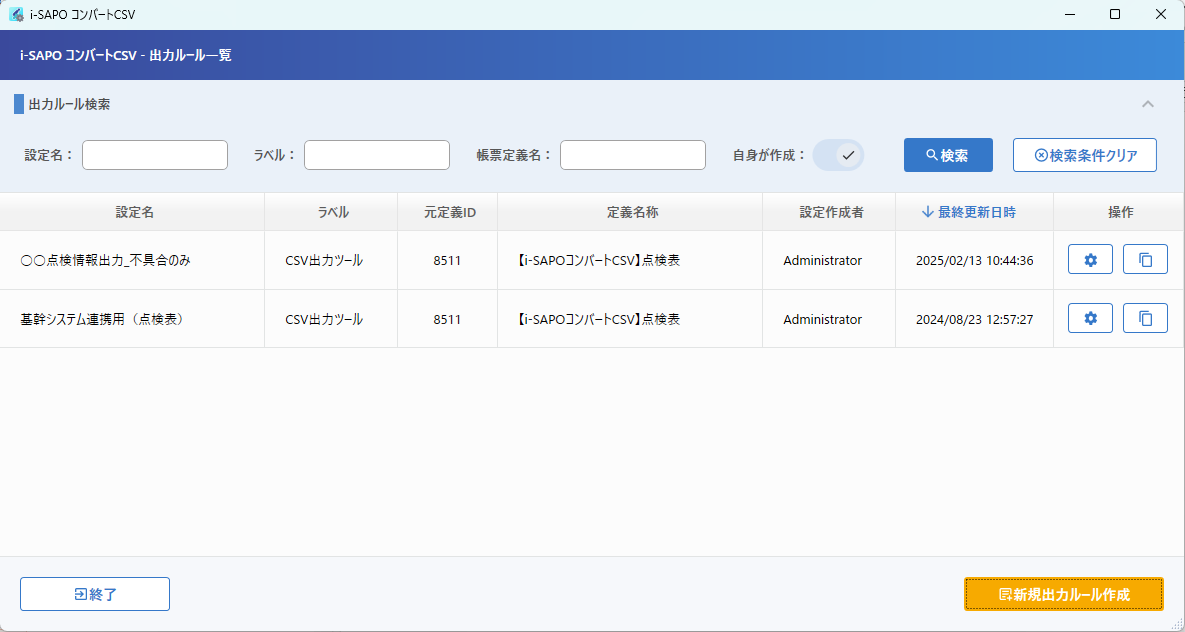Minimize the i-SAPO window

pyautogui.click(x=1069, y=14)
